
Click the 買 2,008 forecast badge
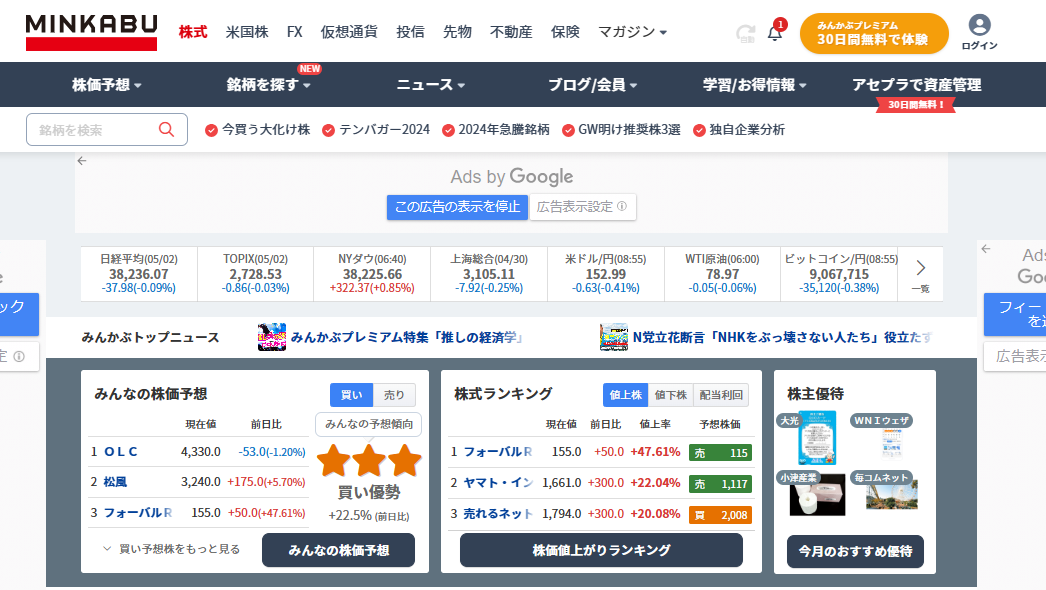pos(720,515)
